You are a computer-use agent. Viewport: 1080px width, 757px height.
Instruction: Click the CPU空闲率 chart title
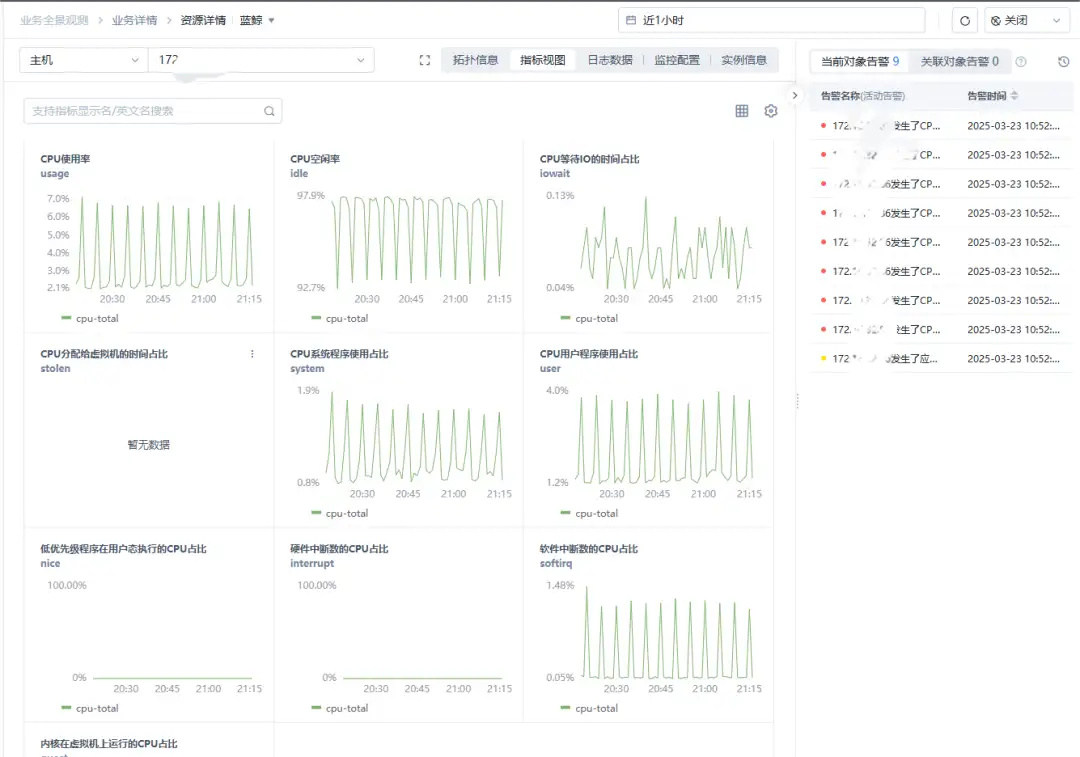coord(315,159)
